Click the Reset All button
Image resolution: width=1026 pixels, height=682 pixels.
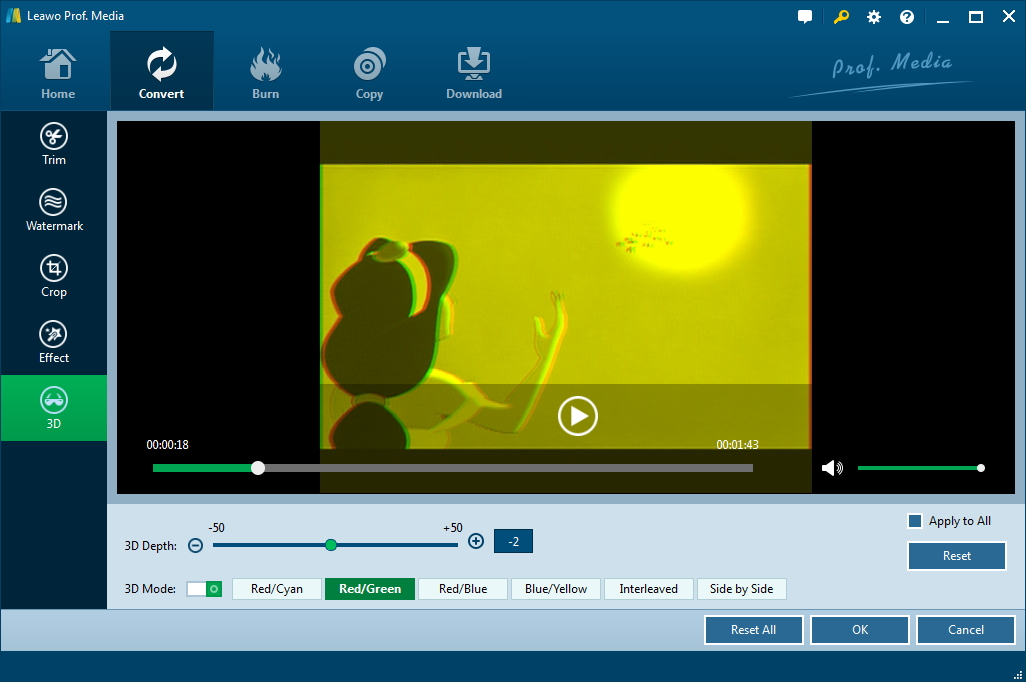753,630
